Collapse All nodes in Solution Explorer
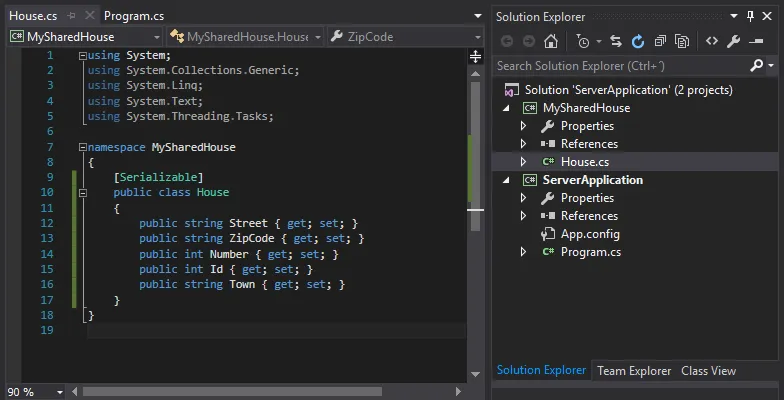Screen dimensions: 784x400 pos(660,42)
